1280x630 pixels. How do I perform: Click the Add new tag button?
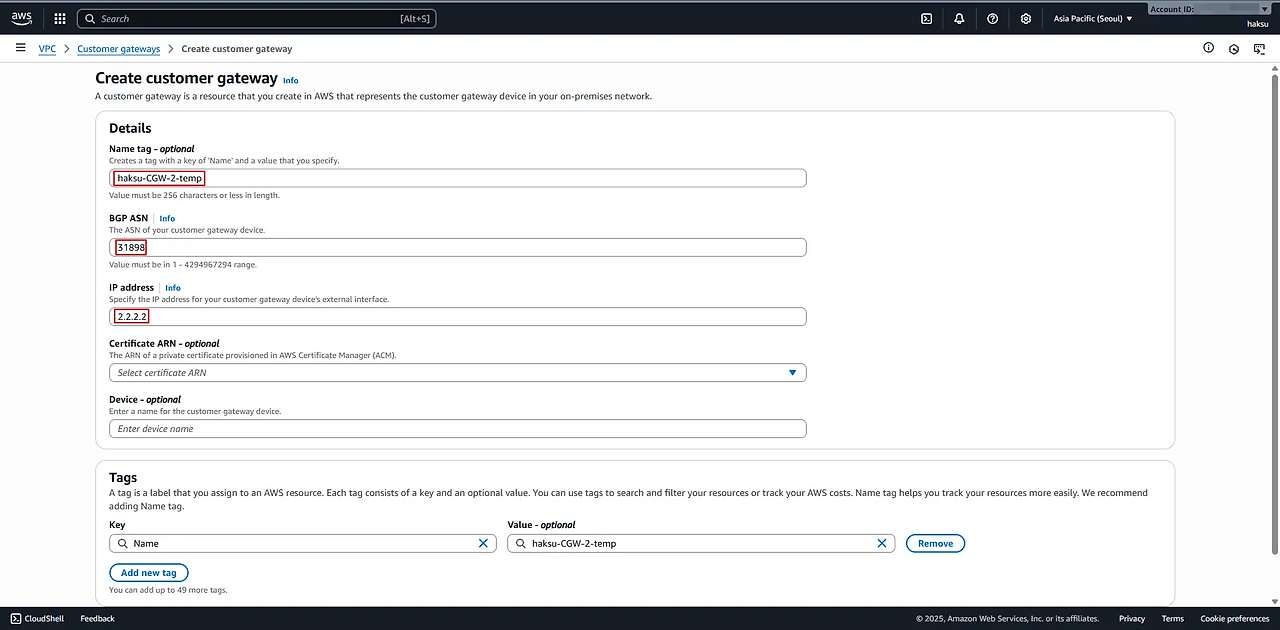tap(148, 573)
